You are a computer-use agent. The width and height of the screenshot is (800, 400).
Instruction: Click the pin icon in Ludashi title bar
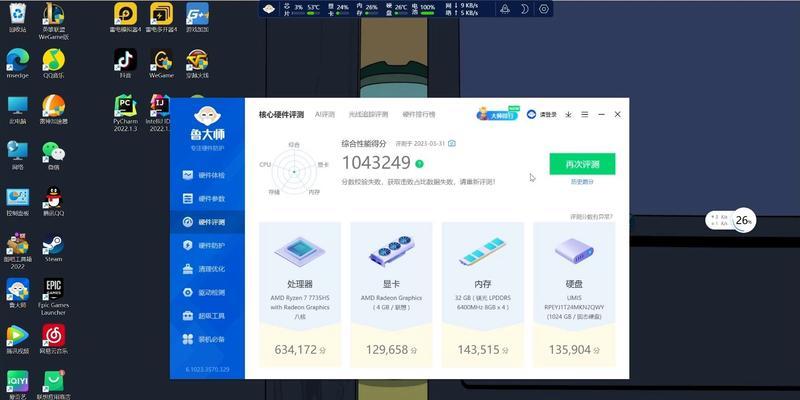tap(568, 115)
